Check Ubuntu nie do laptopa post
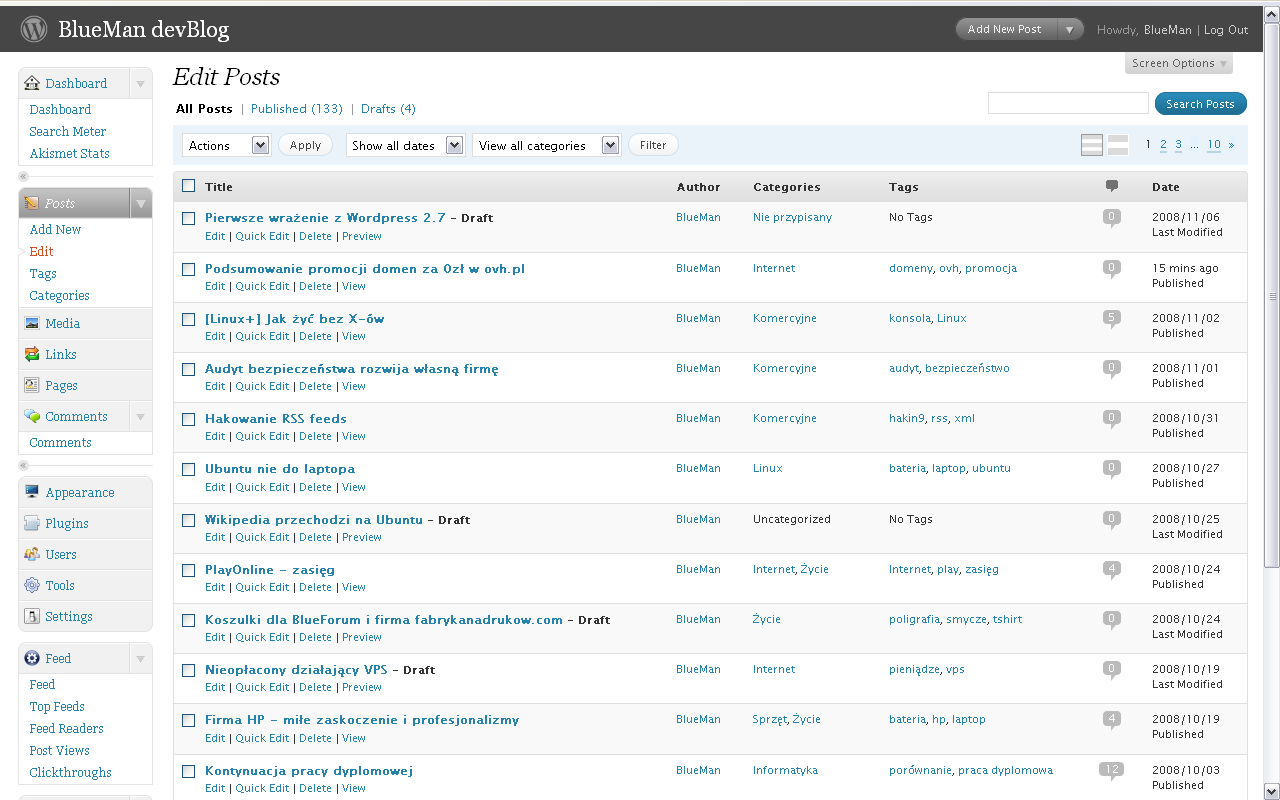 point(188,469)
